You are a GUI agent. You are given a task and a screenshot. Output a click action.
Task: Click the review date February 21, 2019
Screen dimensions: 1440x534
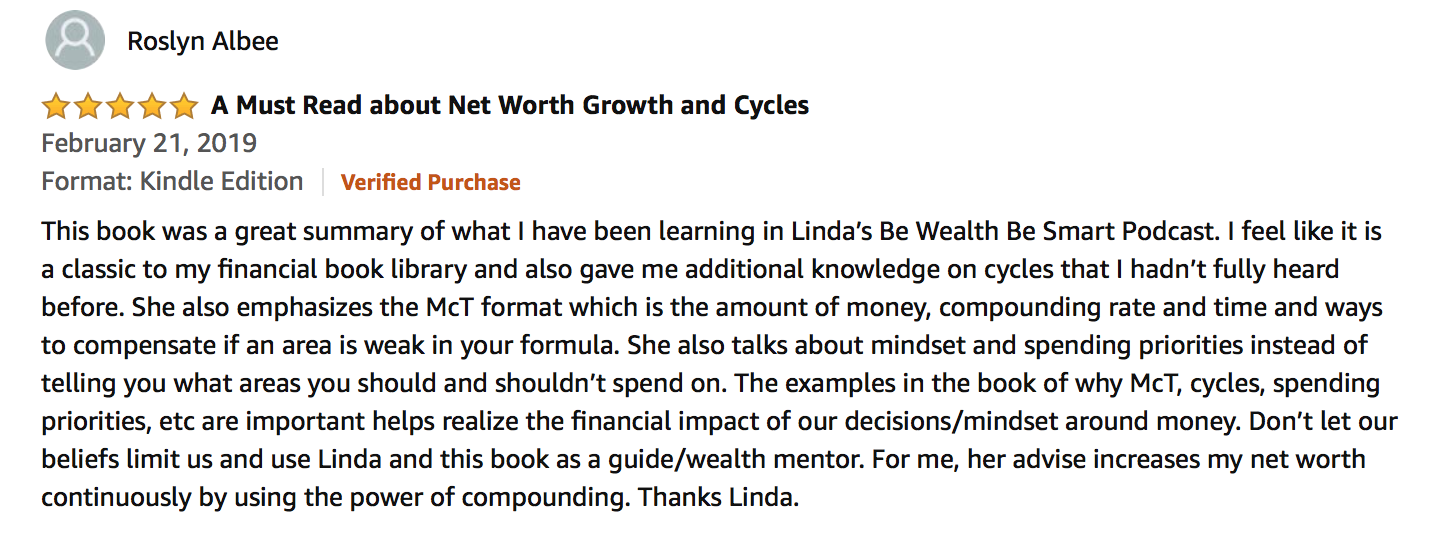149,143
